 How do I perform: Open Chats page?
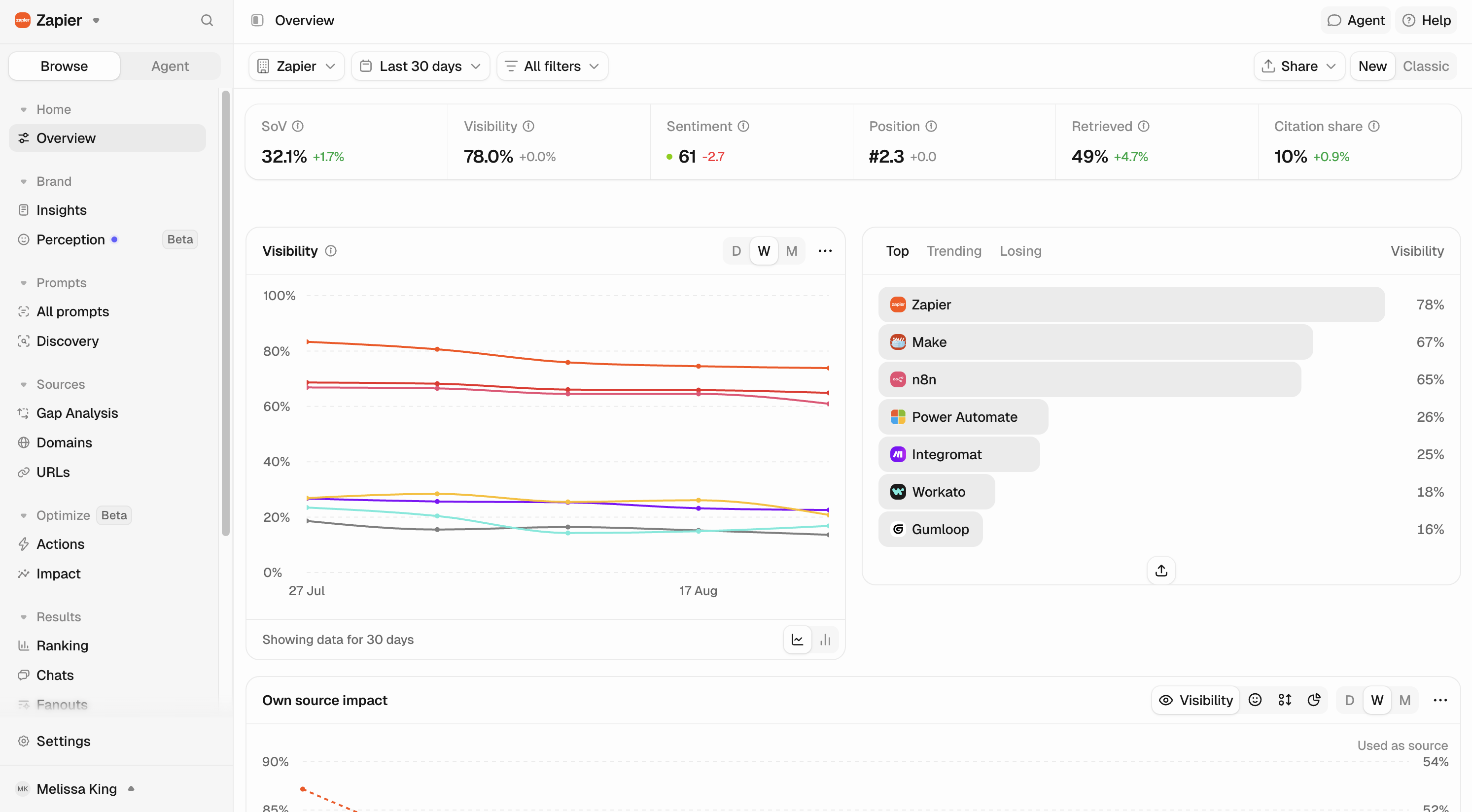coord(107,676)
